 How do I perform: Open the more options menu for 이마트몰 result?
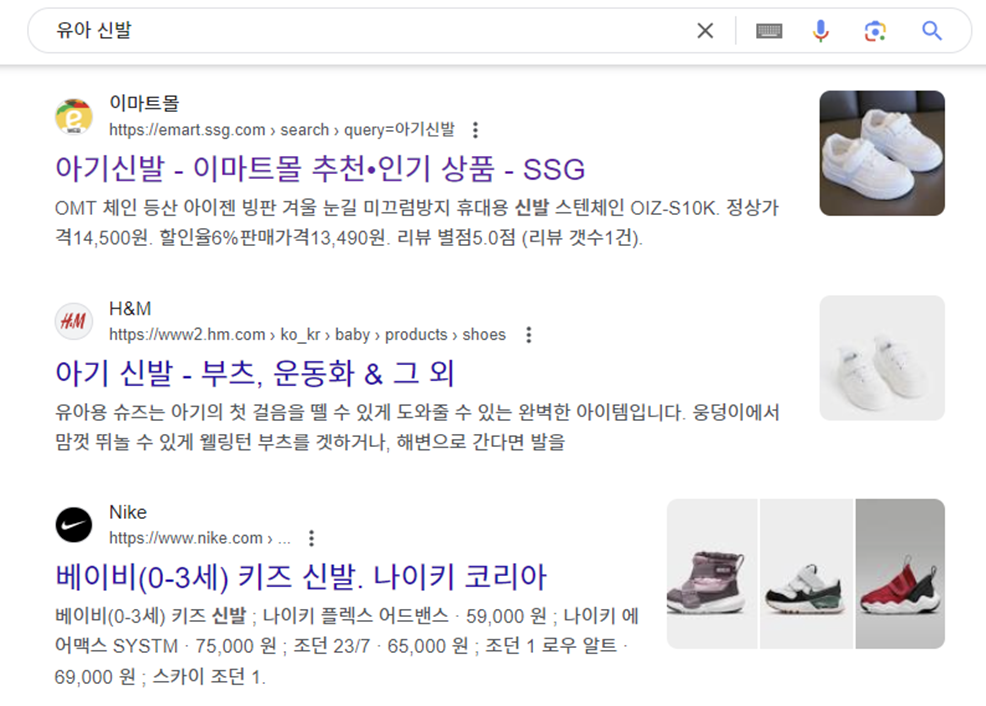[x=475, y=130]
